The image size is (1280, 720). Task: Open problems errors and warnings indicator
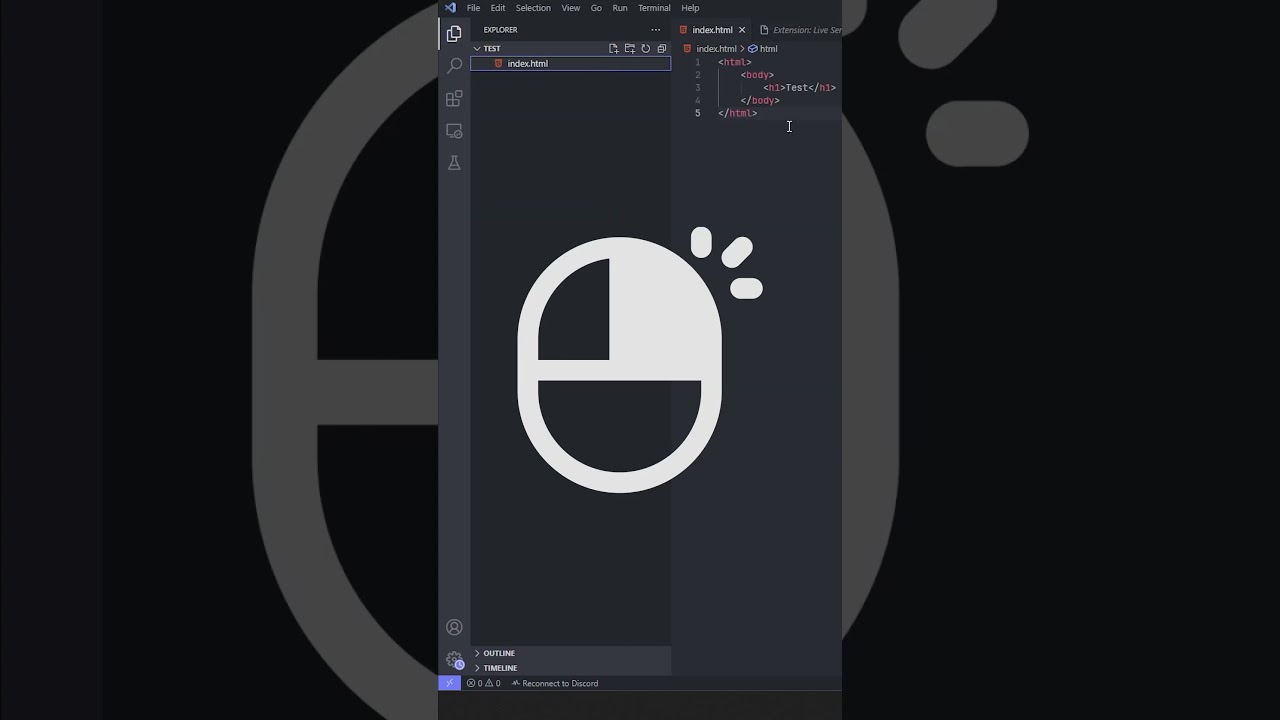pos(484,683)
